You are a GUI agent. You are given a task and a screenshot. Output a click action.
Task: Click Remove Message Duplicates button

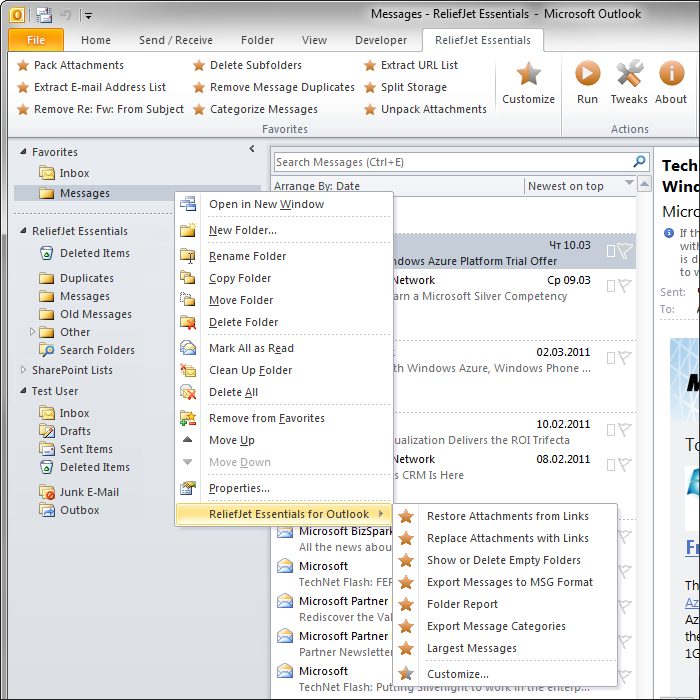(274, 87)
